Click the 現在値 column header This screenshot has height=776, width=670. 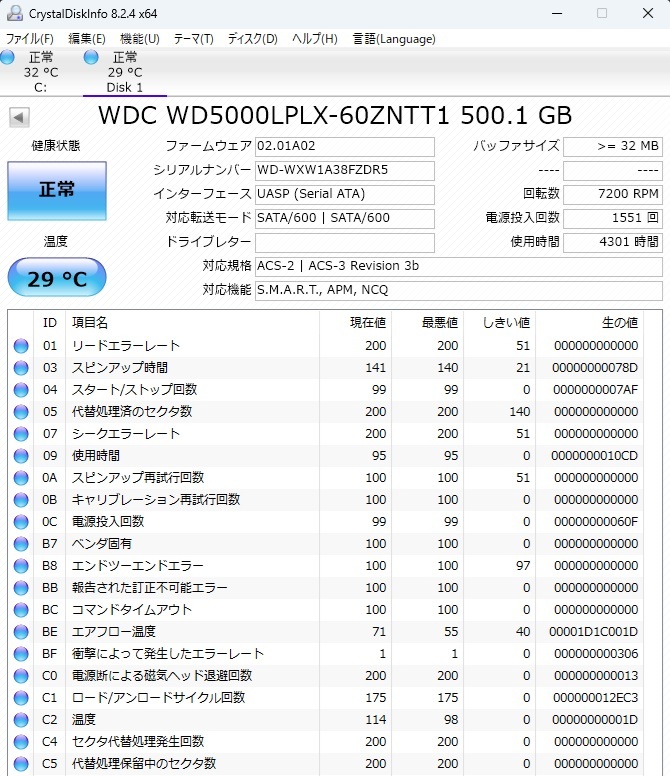pyautogui.click(x=355, y=323)
